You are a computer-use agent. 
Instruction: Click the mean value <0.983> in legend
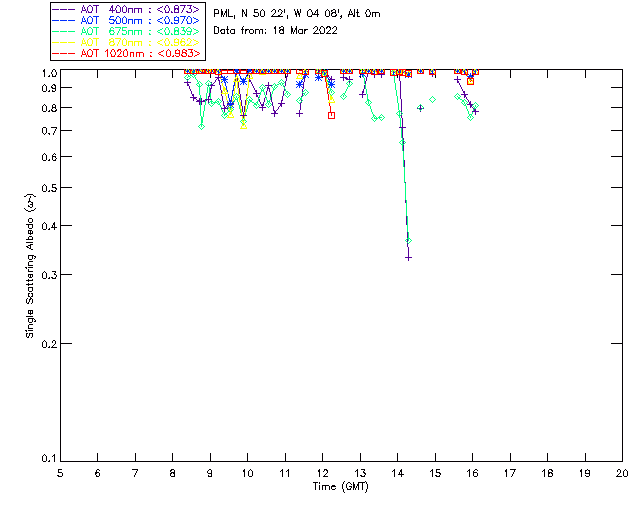coord(178,53)
